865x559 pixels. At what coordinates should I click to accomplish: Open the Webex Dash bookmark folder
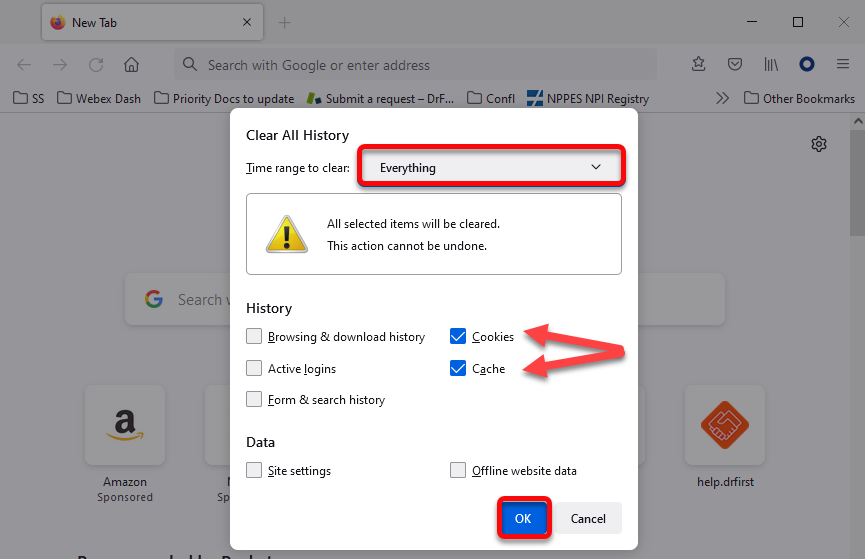point(99,99)
